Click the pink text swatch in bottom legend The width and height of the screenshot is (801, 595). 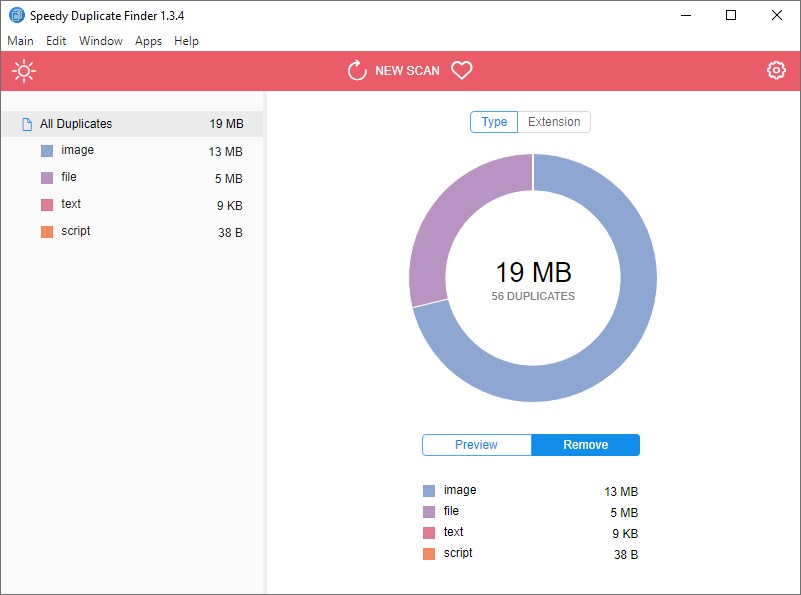point(428,532)
